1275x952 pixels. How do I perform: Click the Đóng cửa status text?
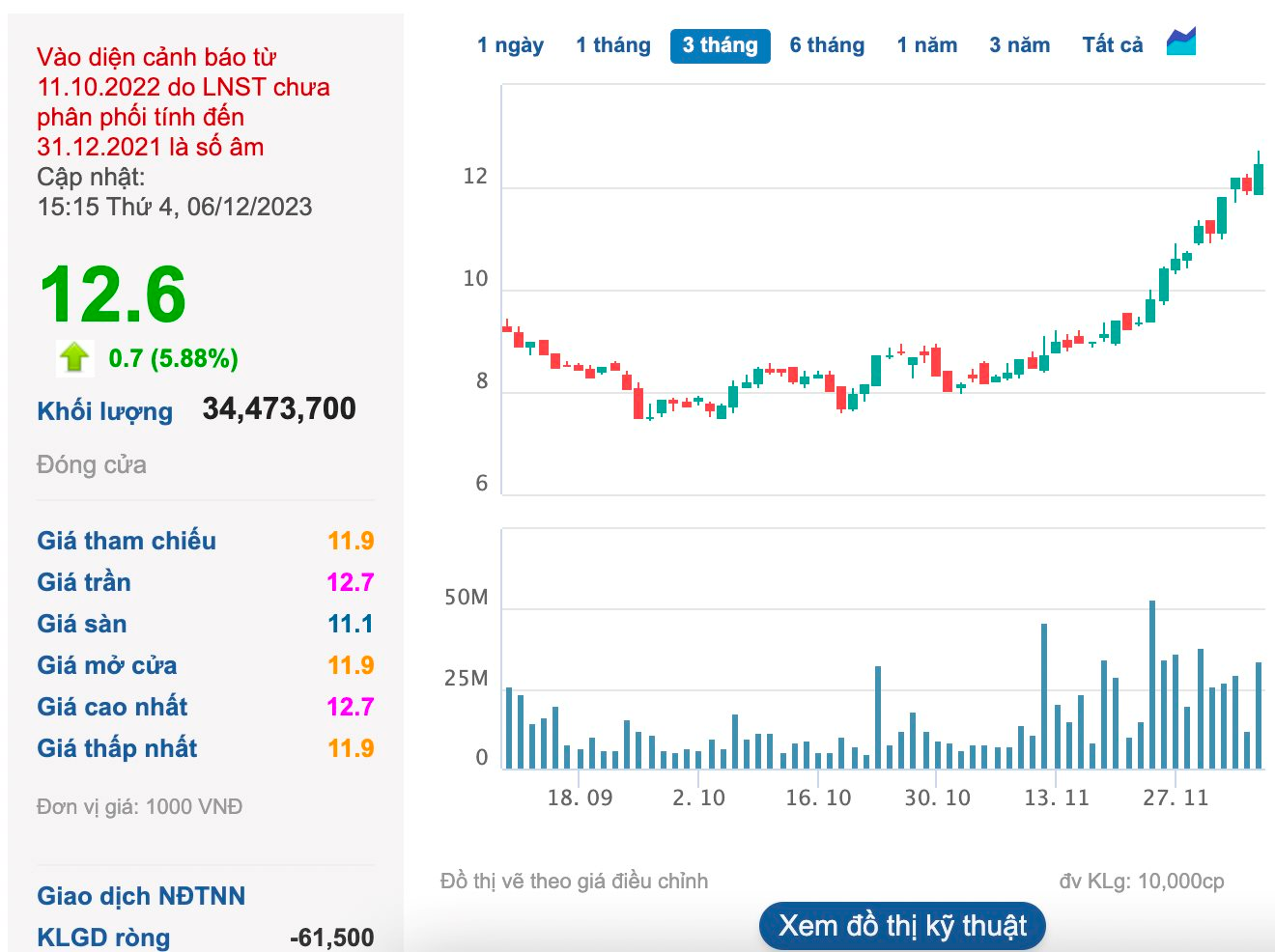coord(92,464)
